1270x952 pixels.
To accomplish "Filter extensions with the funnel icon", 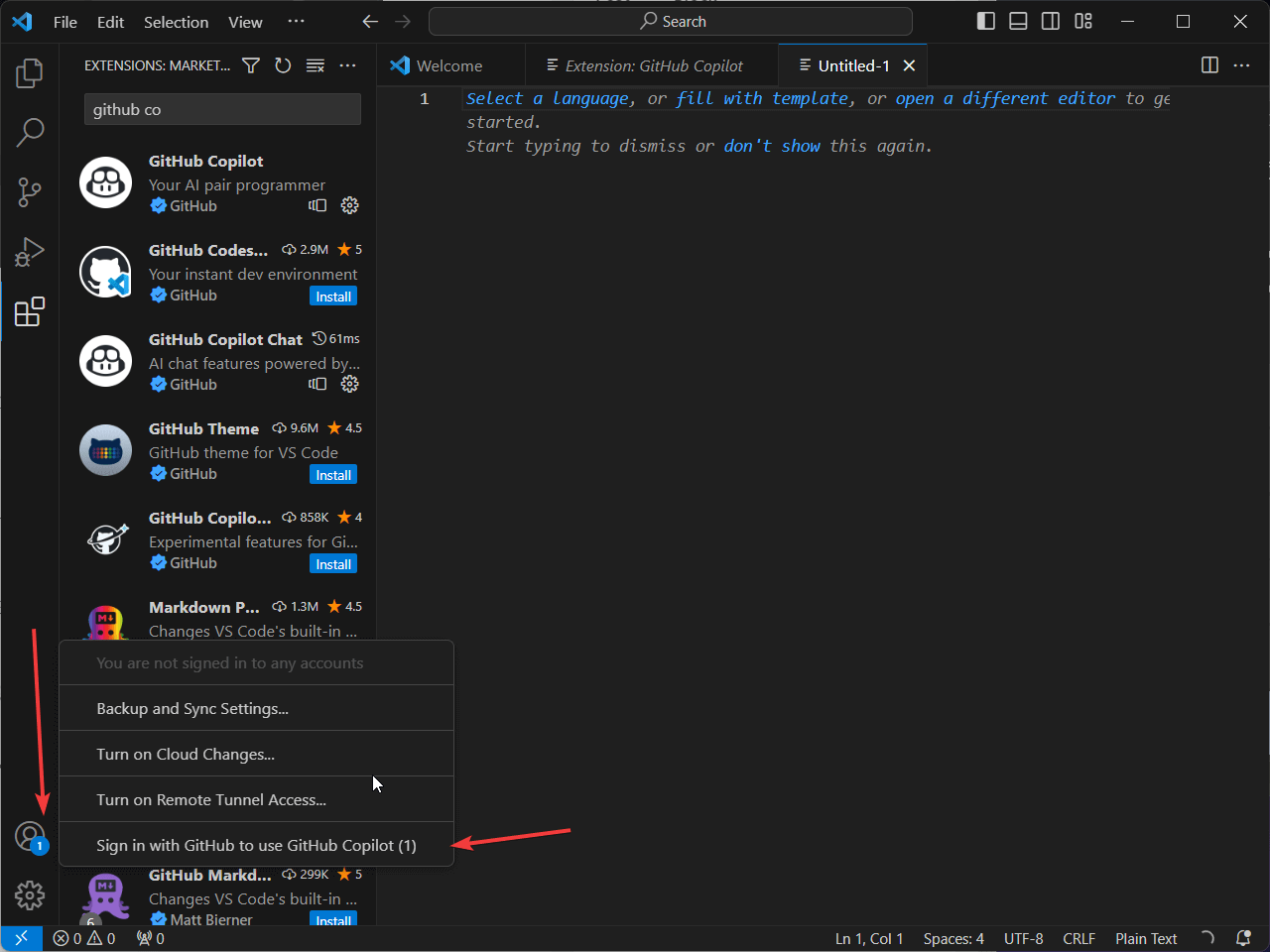I will 251,65.
